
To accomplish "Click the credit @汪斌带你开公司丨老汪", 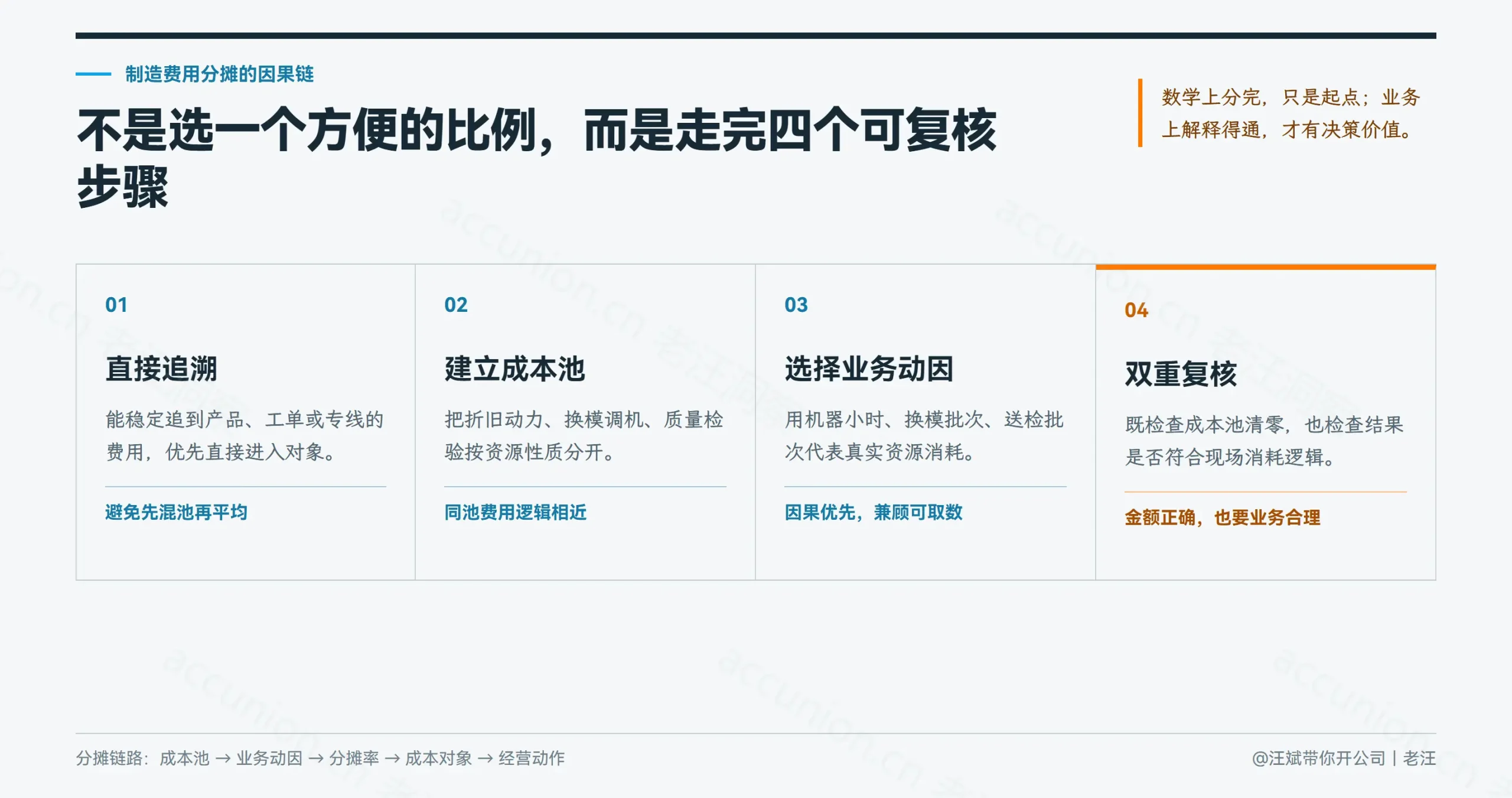I will 1344,758.
